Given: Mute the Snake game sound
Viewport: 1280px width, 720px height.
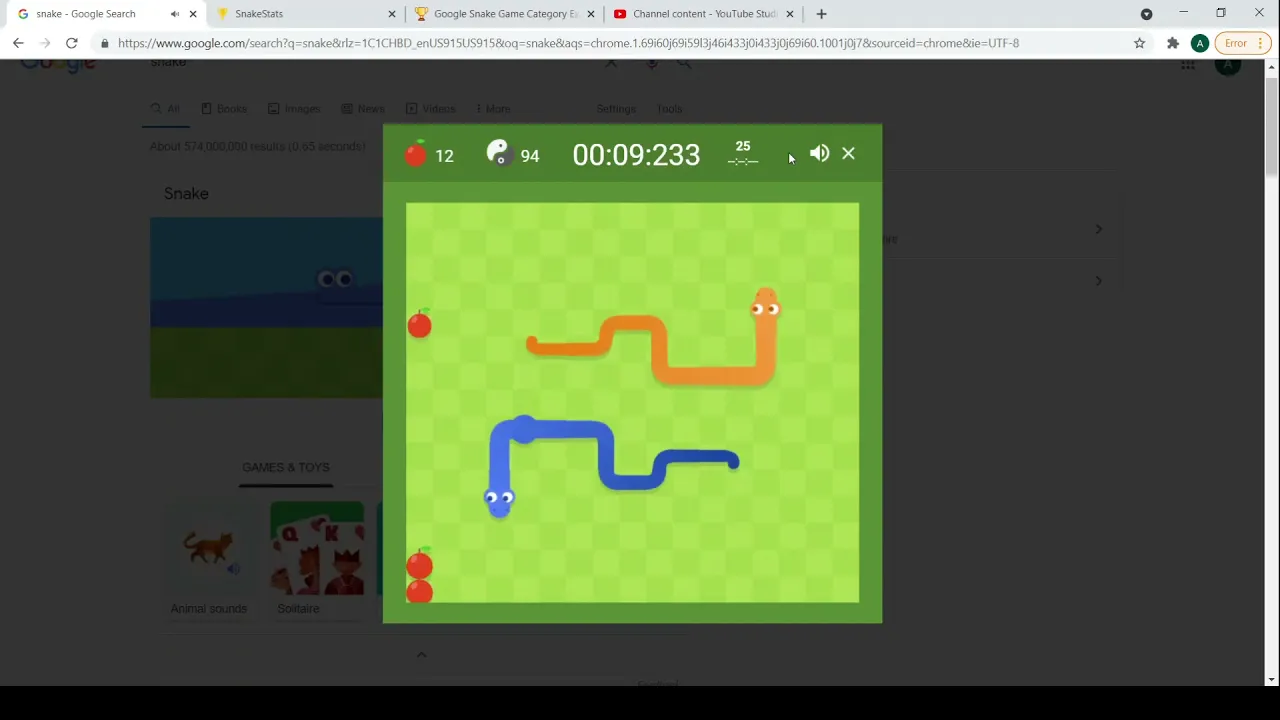Looking at the screenshot, I should point(819,153).
